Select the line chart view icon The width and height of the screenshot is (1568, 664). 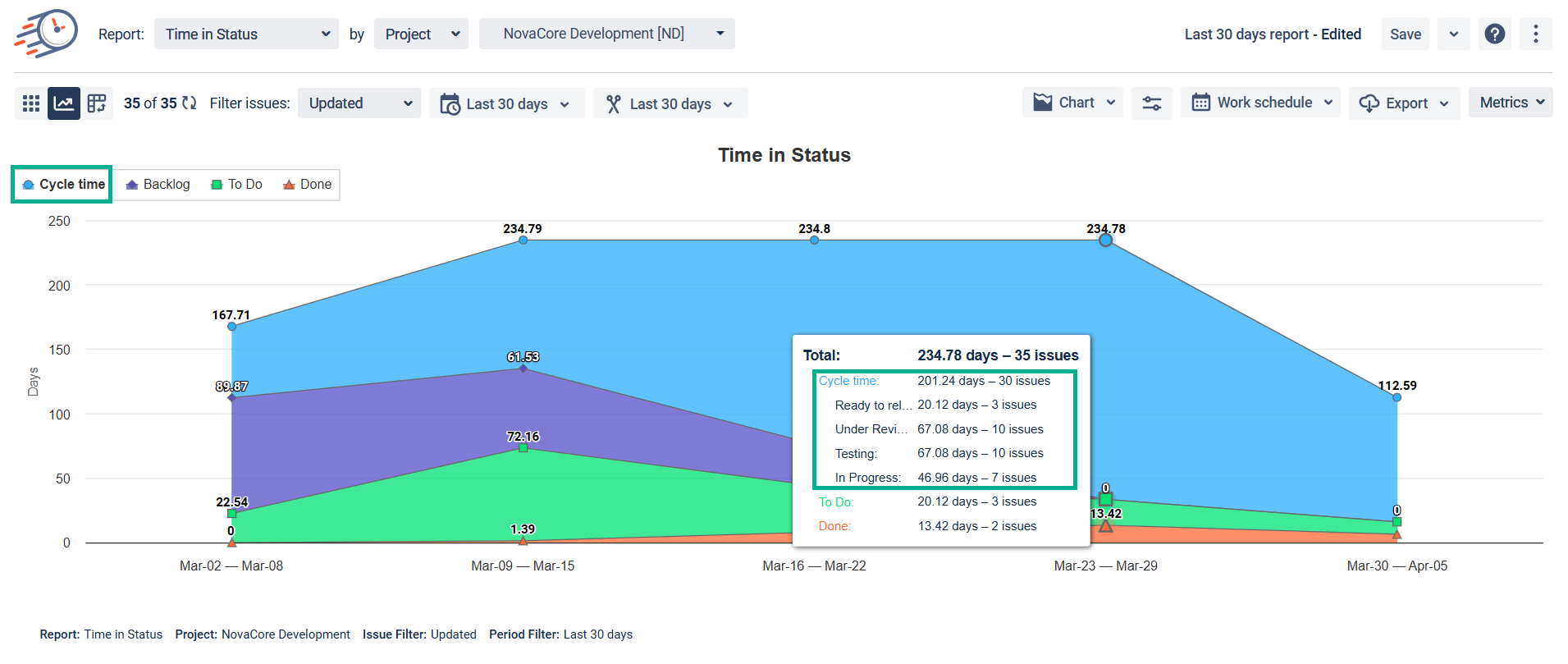click(x=64, y=103)
